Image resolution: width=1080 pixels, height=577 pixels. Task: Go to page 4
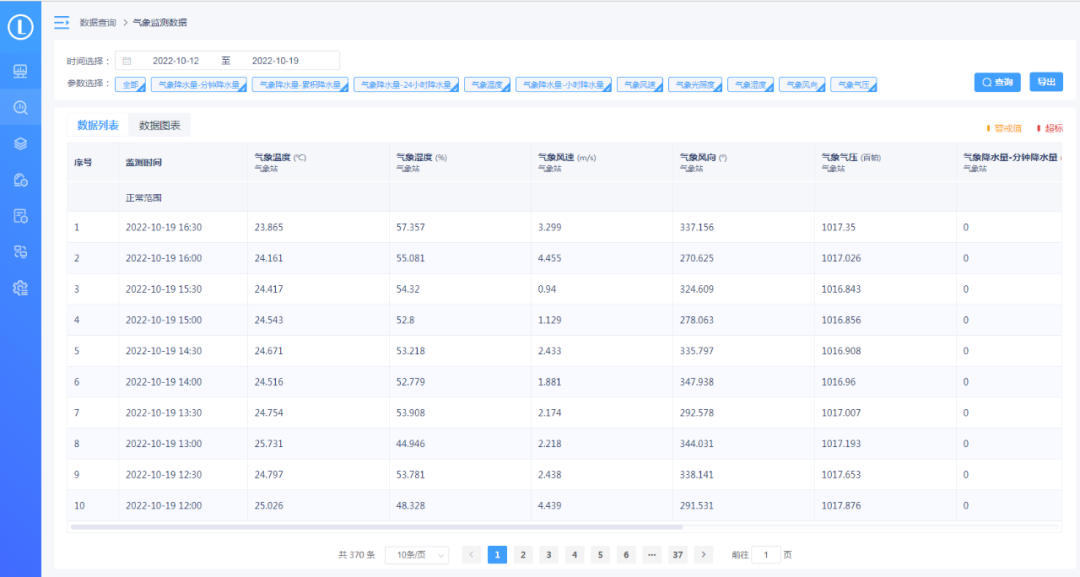[574, 554]
